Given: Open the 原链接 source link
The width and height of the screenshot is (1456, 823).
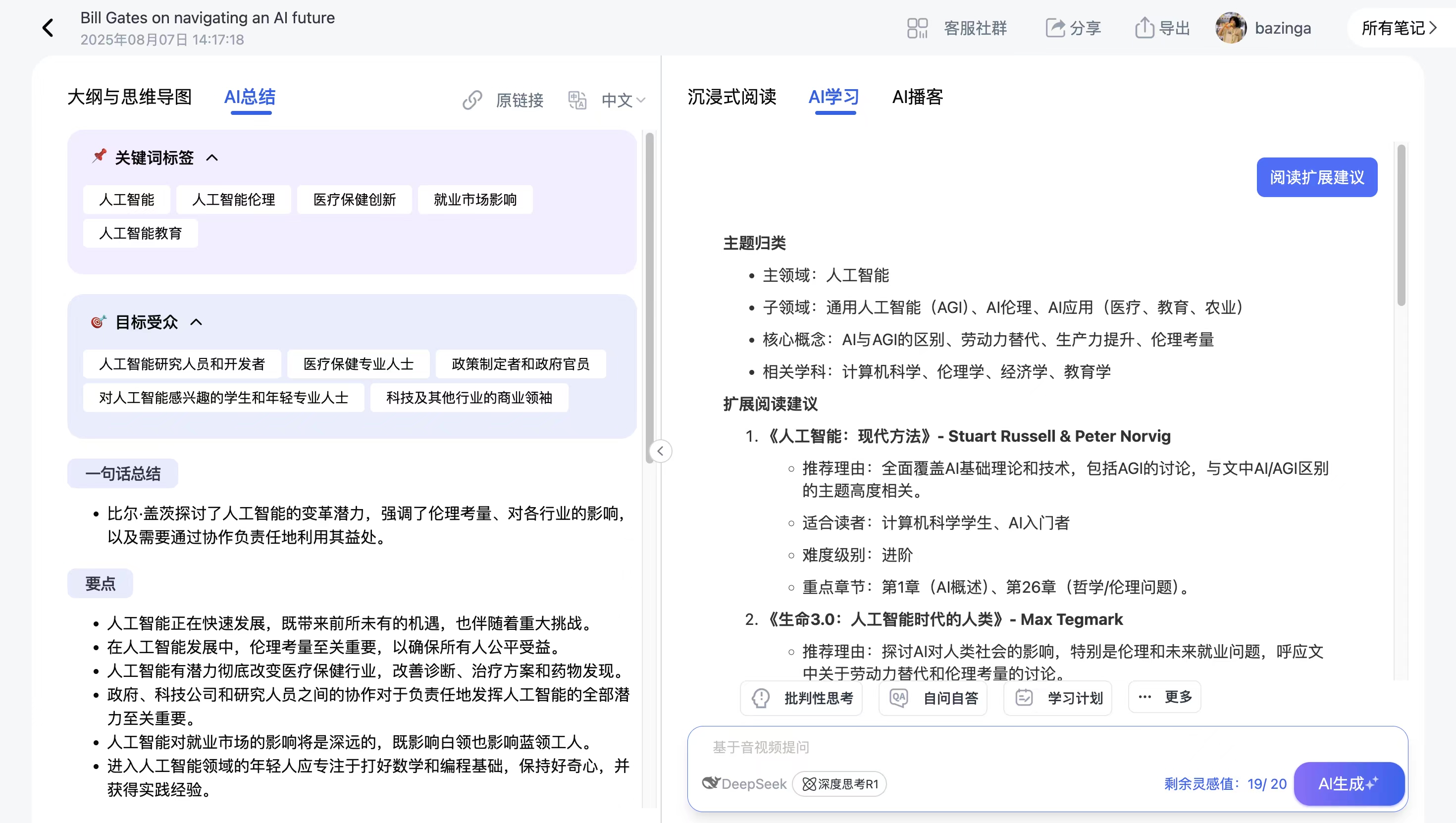Looking at the screenshot, I should (x=520, y=100).
